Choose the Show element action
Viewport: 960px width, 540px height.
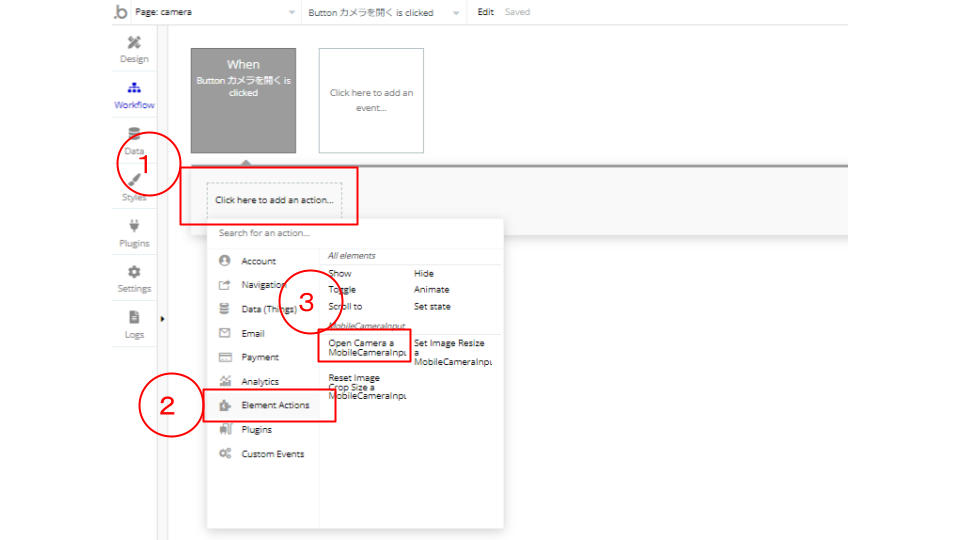(340, 274)
